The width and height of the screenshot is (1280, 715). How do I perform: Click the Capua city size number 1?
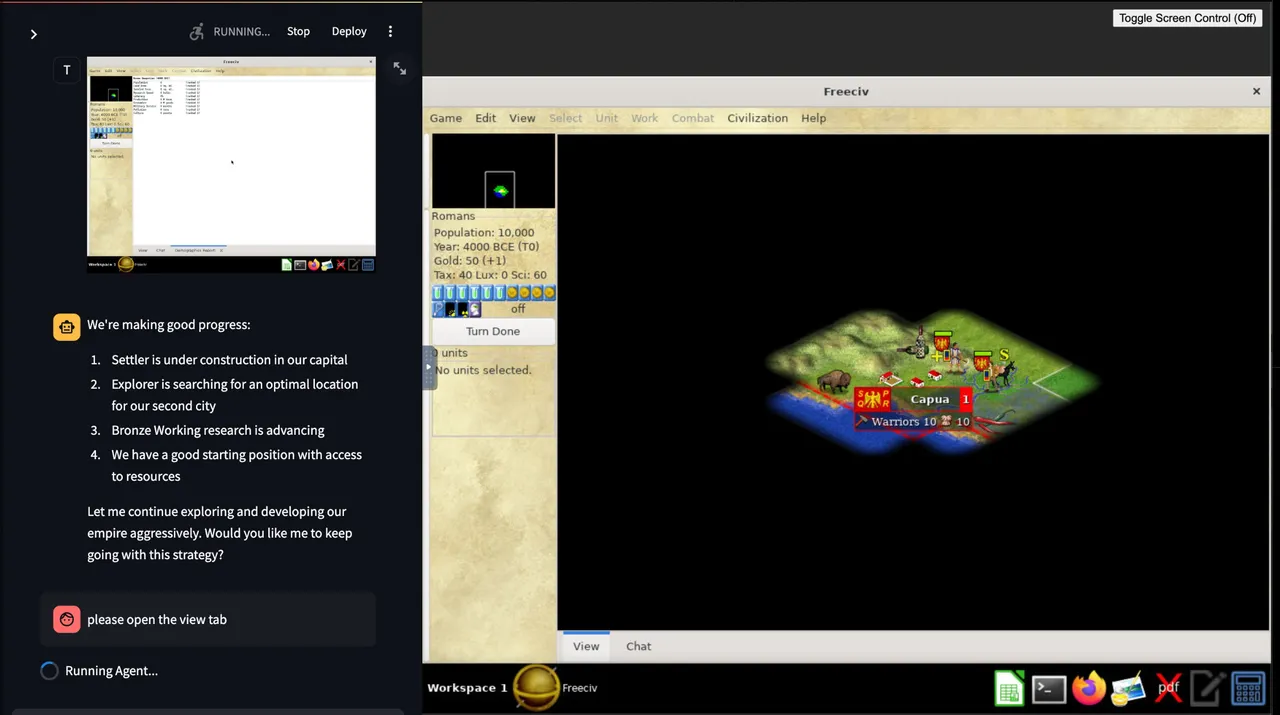coord(965,399)
